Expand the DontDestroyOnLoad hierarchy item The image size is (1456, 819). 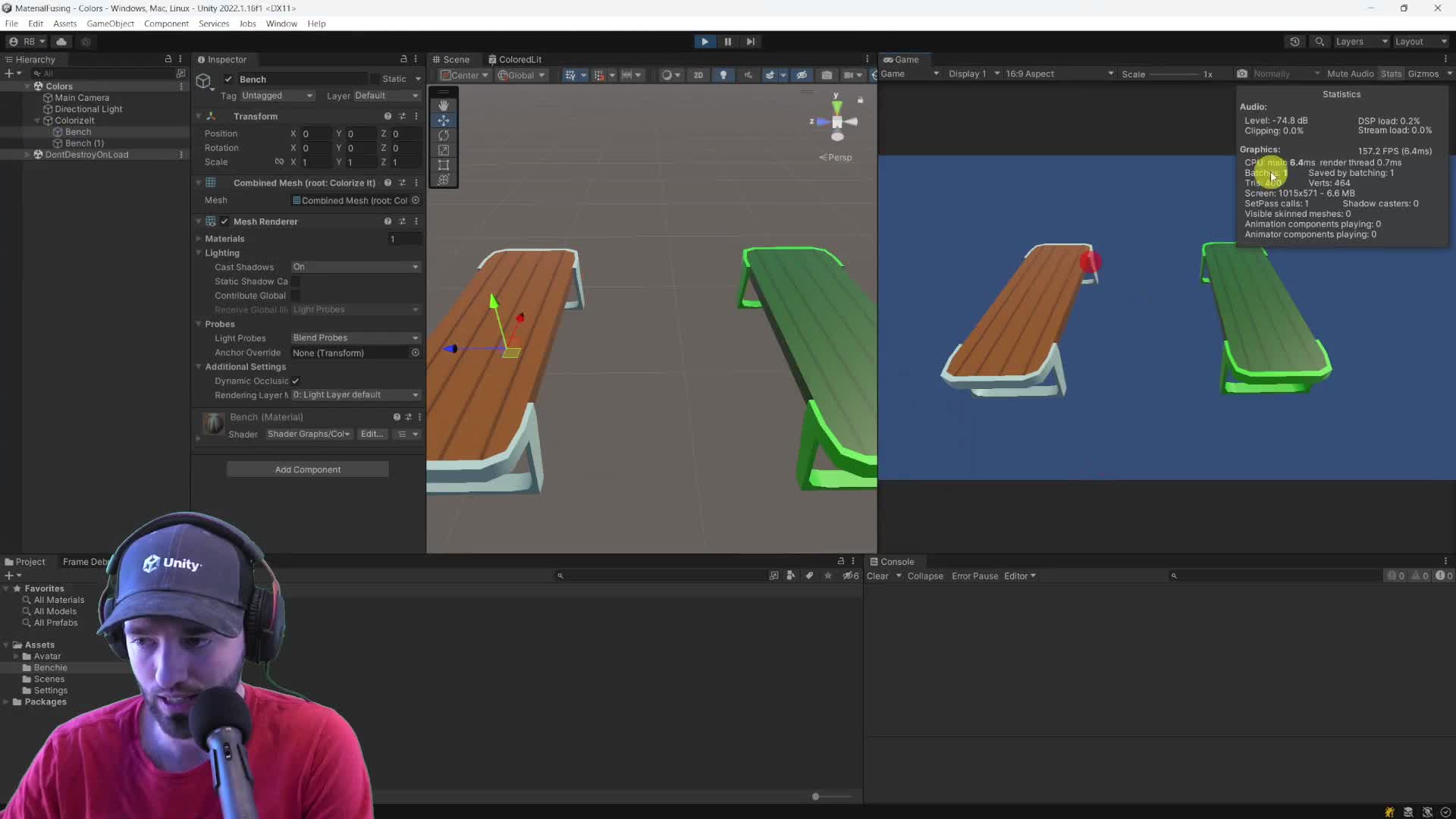coord(27,155)
